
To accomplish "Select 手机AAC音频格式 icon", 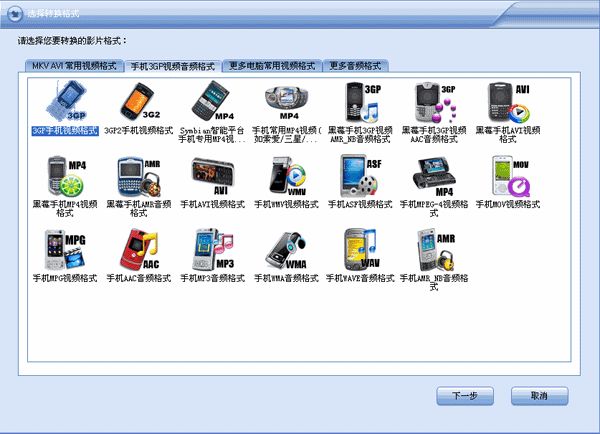I will 138,250.
